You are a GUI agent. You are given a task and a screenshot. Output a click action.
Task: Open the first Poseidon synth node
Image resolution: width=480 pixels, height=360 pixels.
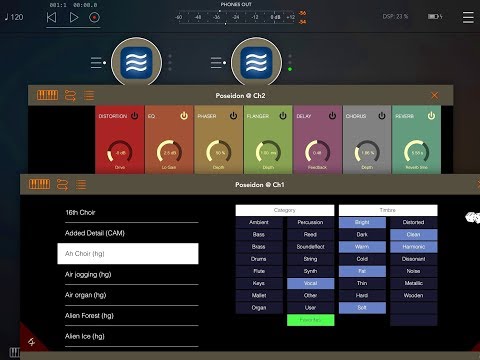pos(136,63)
